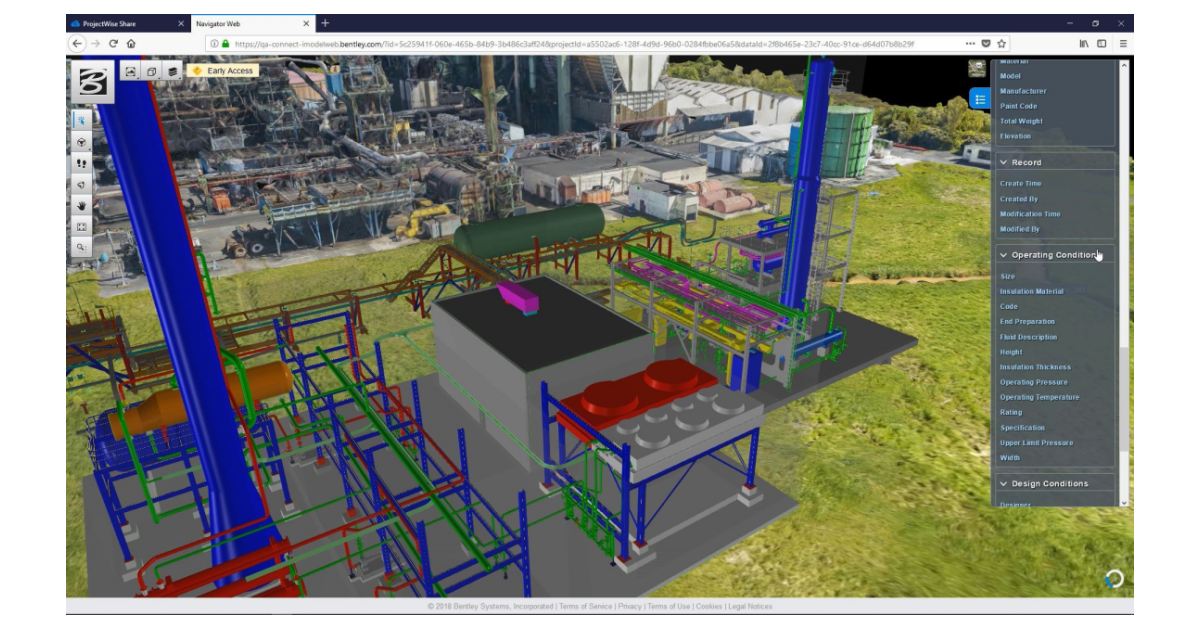Choose the Rotate view tool
This screenshot has width=1200, height=627.
point(82,142)
